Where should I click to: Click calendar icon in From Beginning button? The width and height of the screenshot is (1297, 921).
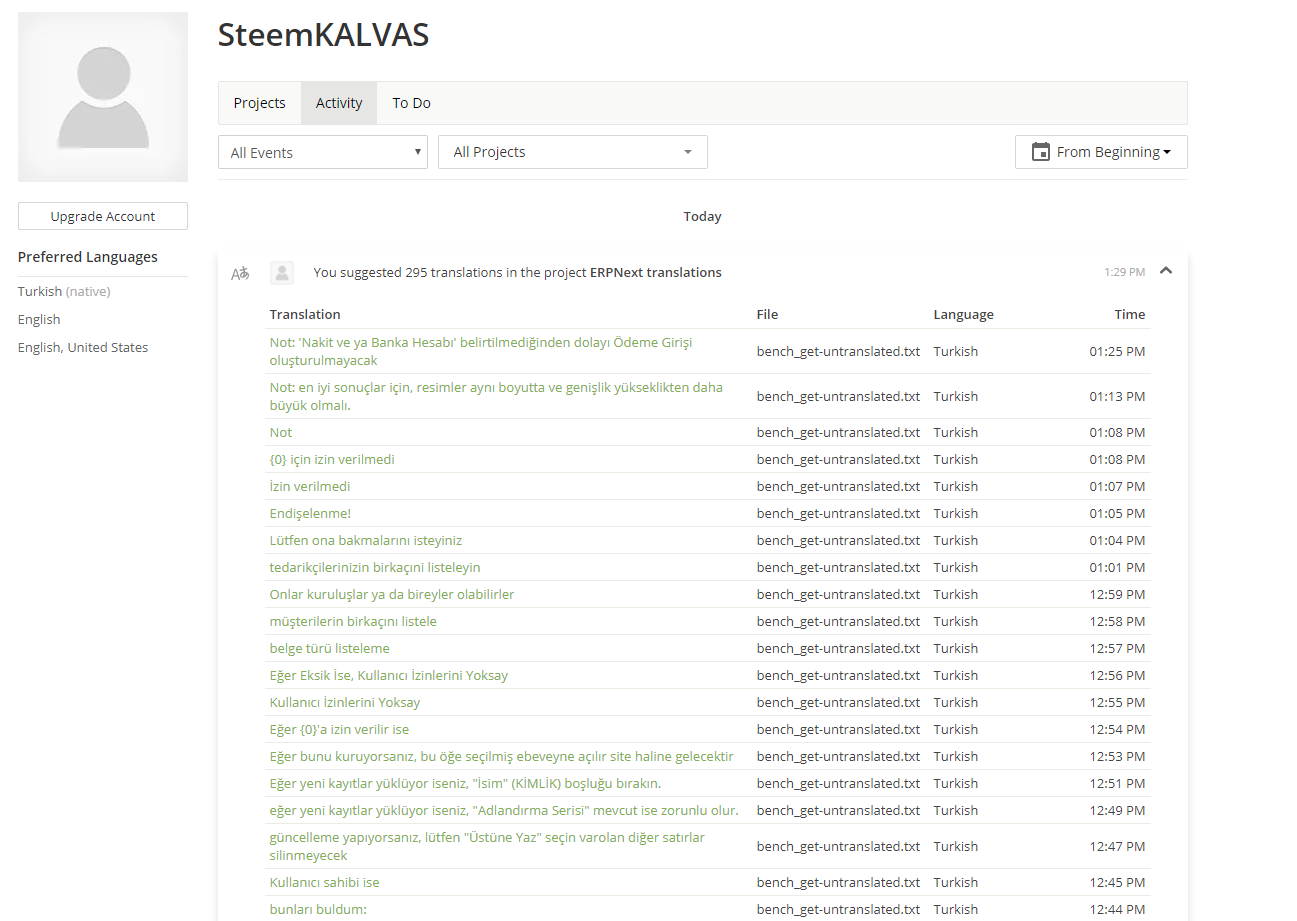[x=1041, y=152]
